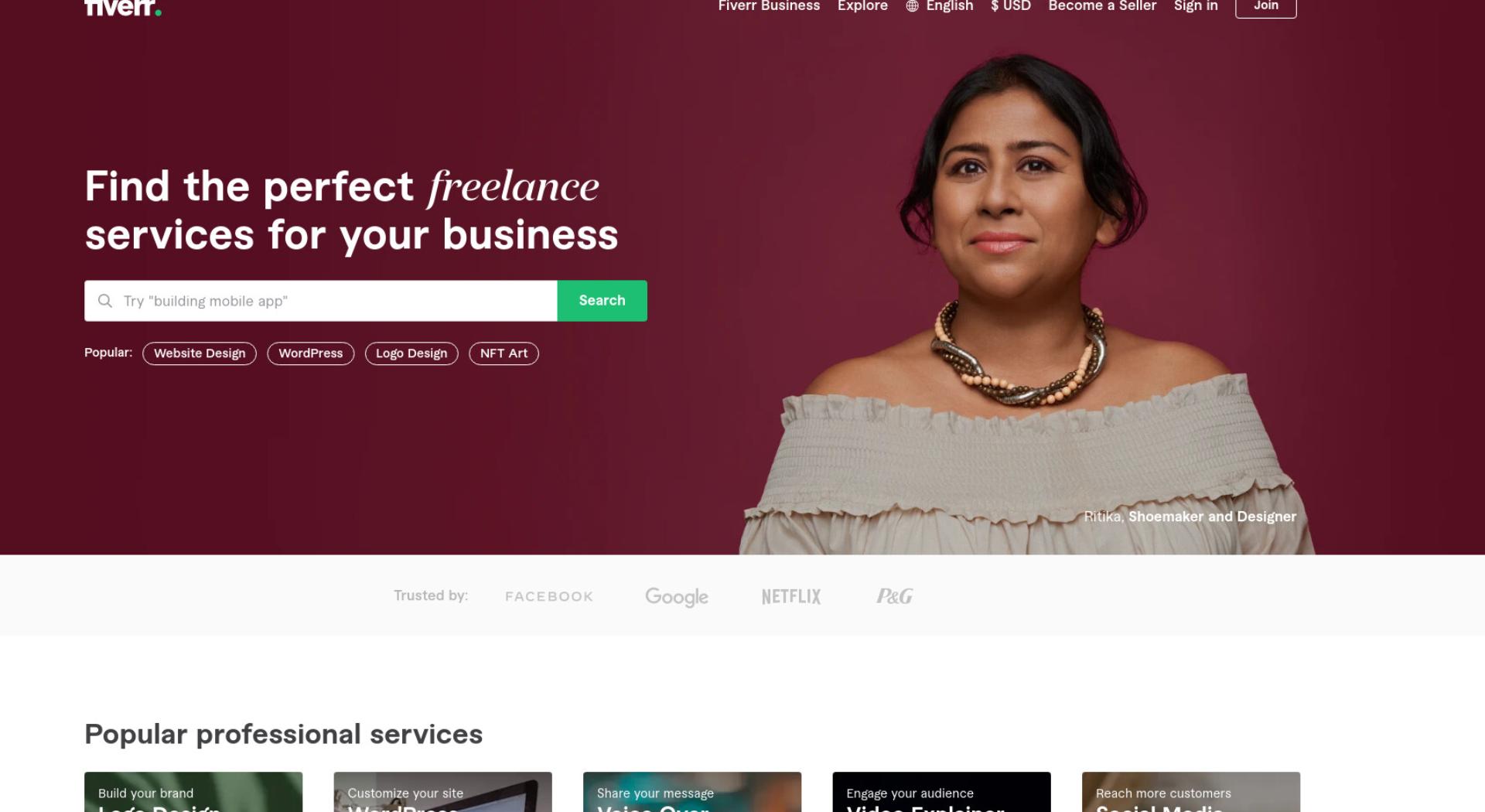Open the $ USD currency selector
The image size is (1485, 812).
1011,6
